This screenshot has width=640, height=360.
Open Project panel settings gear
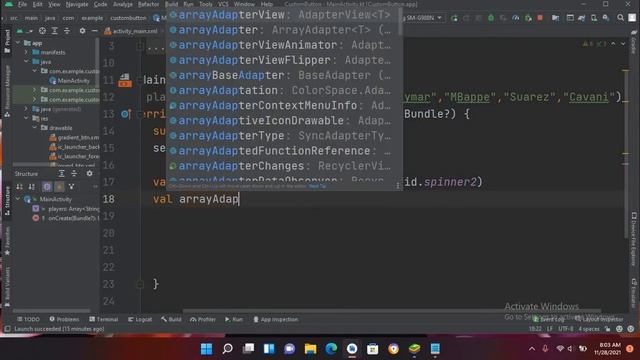(x=82, y=31)
